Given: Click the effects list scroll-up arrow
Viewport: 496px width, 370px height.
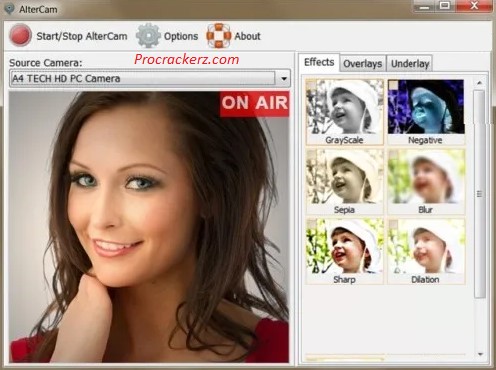Looking at the screenshot, I should (x=480, y=82).
